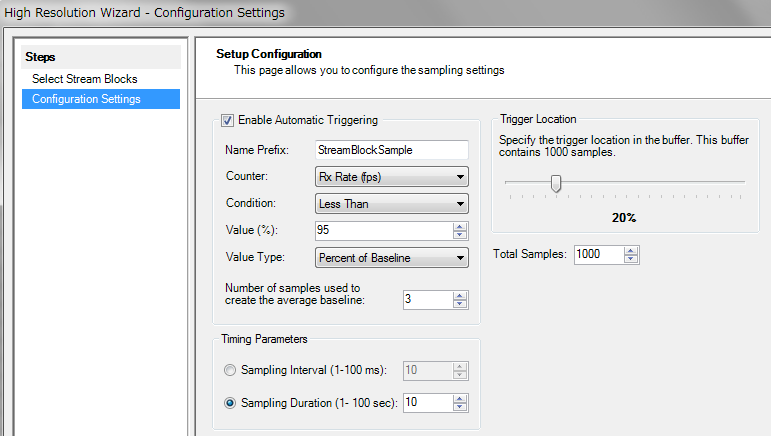This screenshot has width=771, height=436.
Task: Uncheck Enable Automatic Triggering checkbox
Action: (x=227, y=120)
